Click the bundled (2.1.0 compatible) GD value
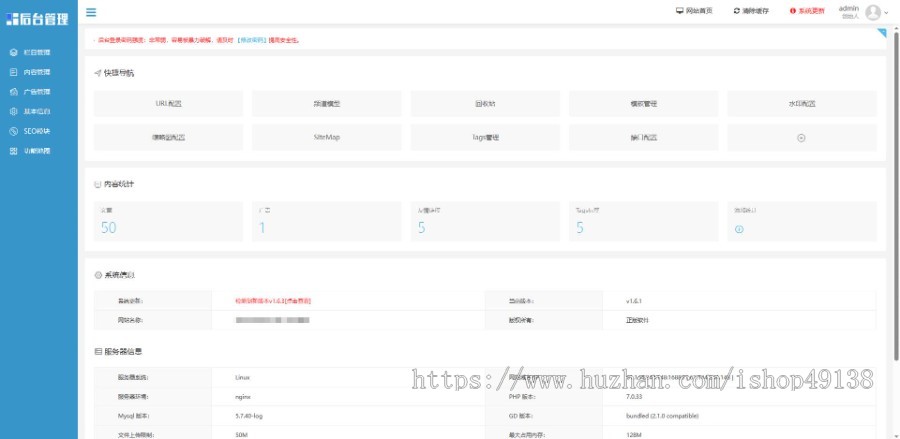 point(662,415)
